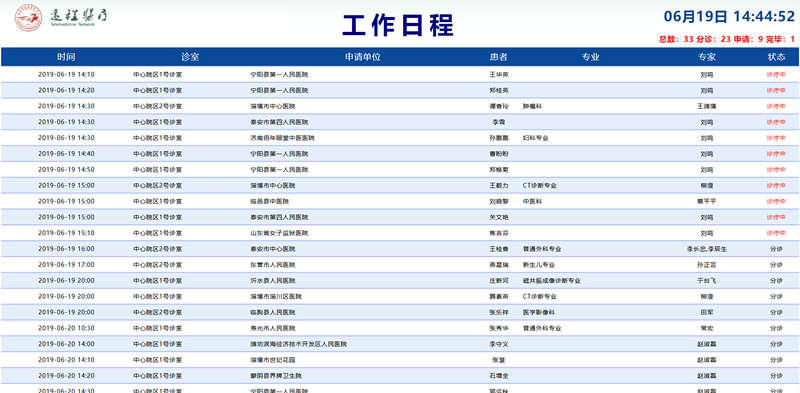Click patient name 张秀华
Viewport: 800px width, 393px height.
499,328
